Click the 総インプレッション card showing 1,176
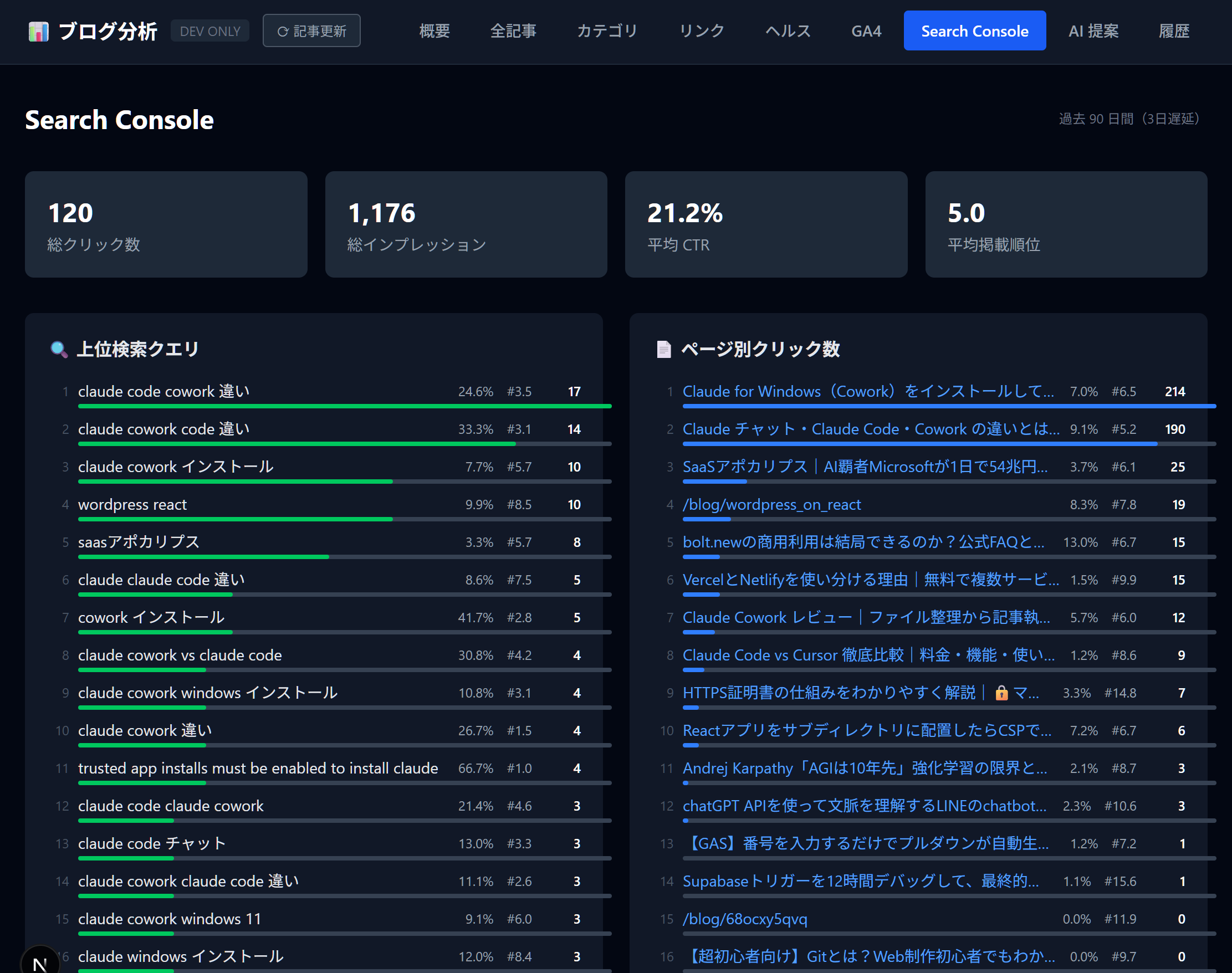The image size is (1232, 973). (466, 224)
